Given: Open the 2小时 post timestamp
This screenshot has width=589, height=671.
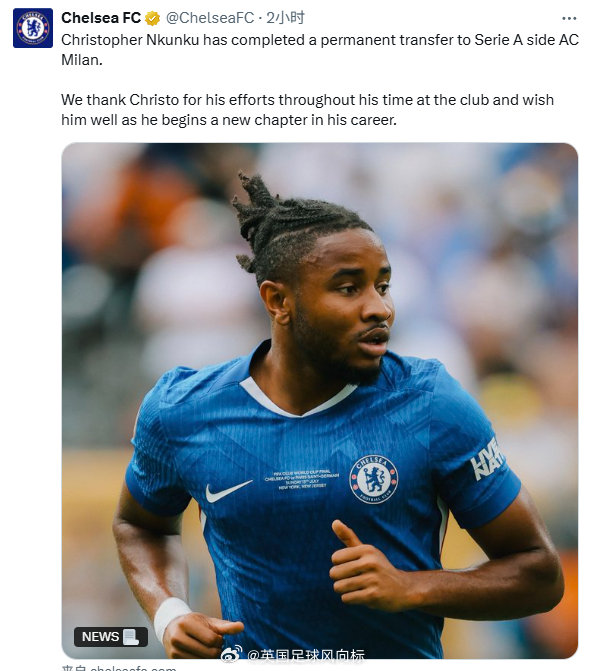Looking at the screenshot, I should [x=285, y=18].
